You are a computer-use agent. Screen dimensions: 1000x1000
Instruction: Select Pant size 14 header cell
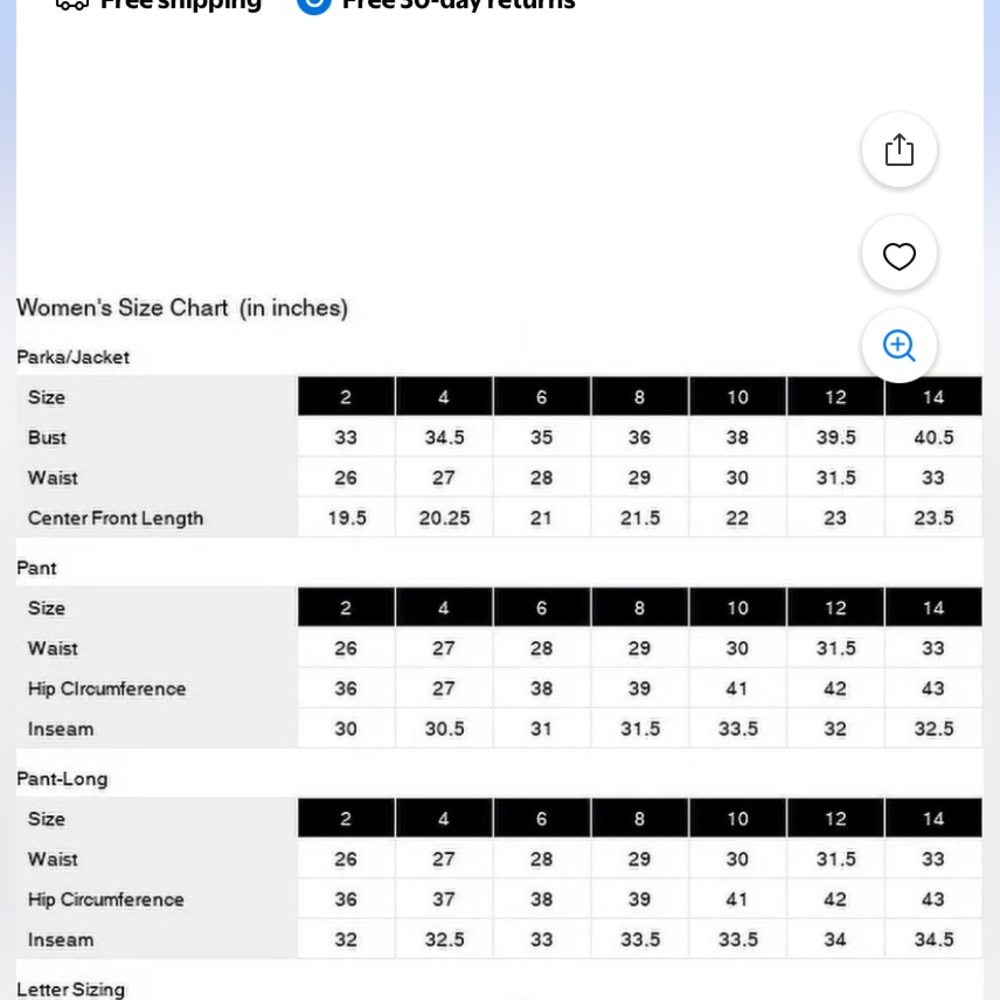point(933,607)
